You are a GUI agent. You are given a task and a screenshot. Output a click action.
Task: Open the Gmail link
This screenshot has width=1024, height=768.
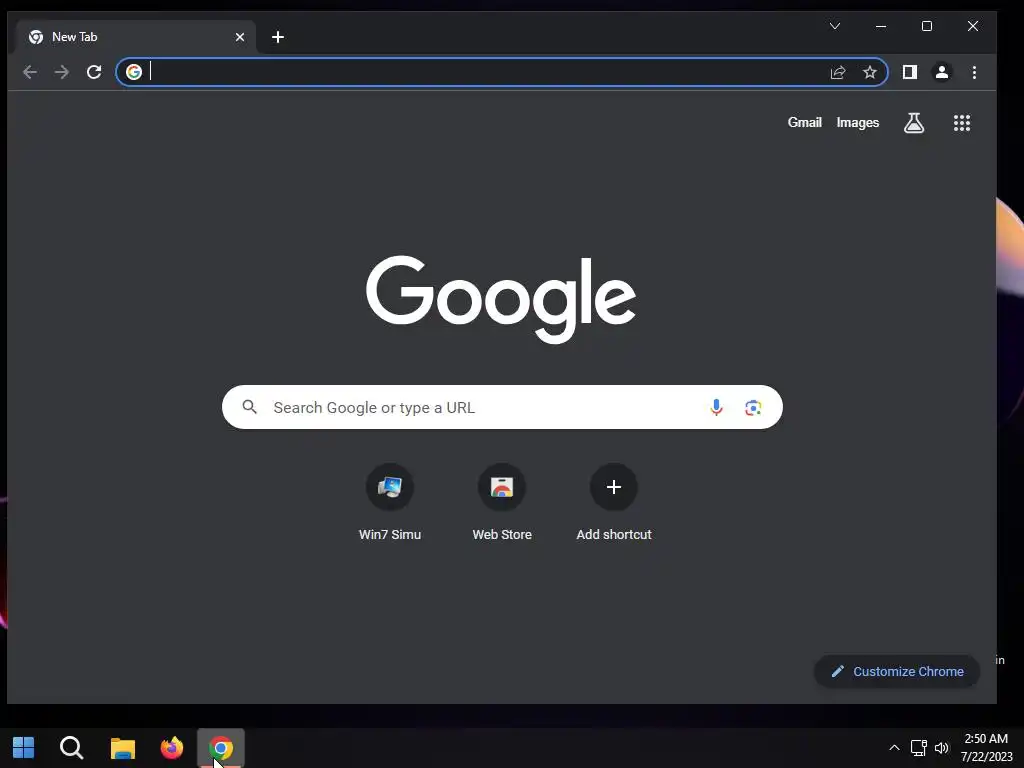pyautogui.click(x=804, y=123)
